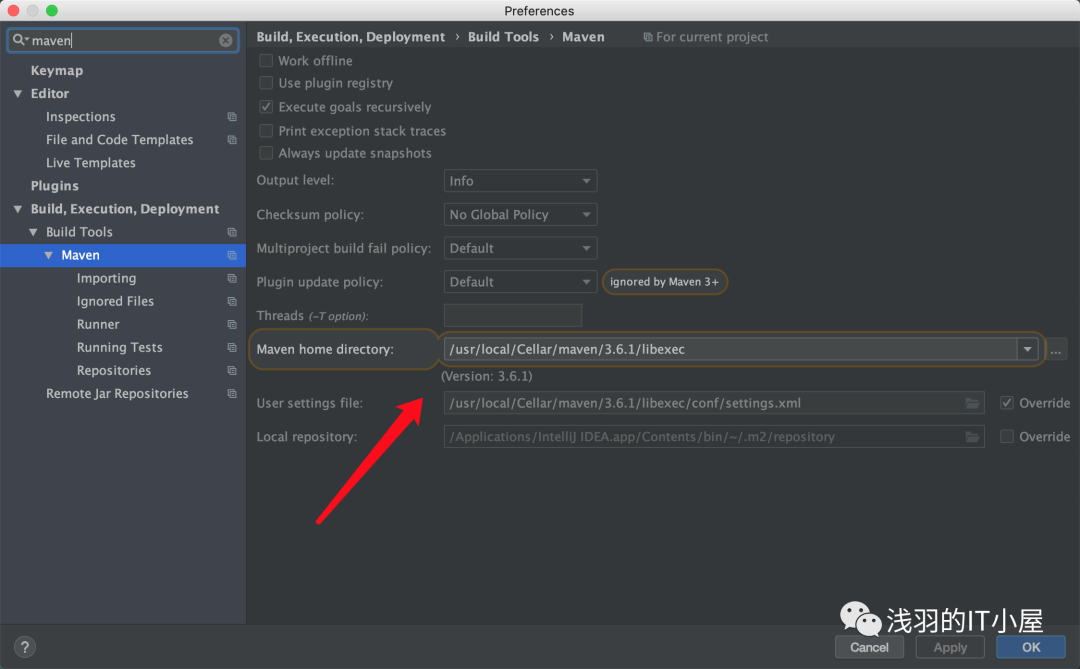Image resolution: width=1080 pixels, height=669 pixels.
Task: Browse folder for User settings file
Action: [x=972, y=404]
